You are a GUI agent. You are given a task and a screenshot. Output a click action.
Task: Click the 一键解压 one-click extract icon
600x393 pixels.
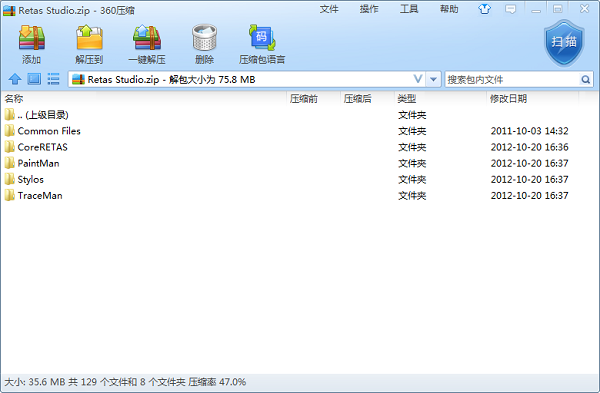point(147,38)
